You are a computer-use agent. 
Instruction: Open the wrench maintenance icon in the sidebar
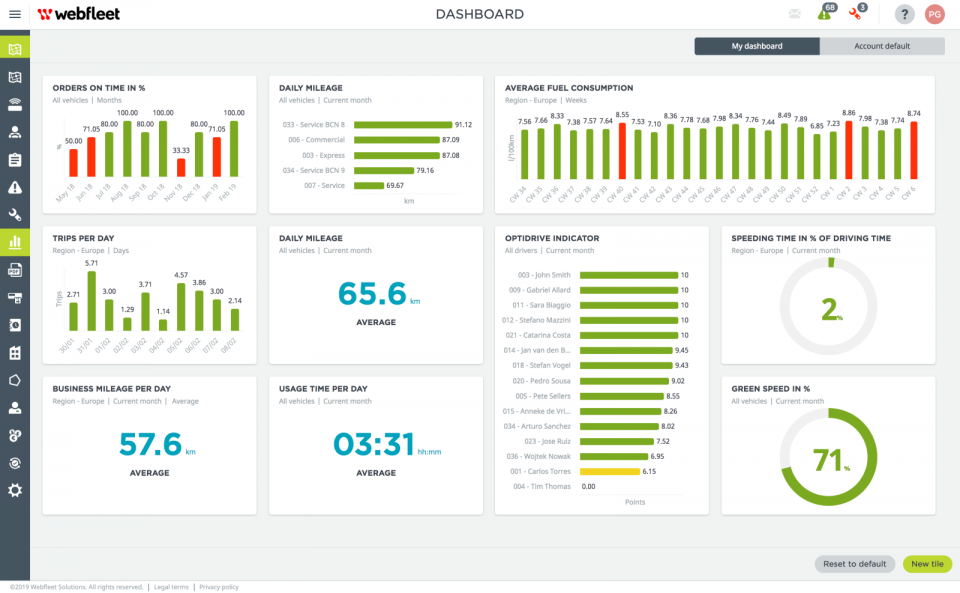click(x=14, y=214)
